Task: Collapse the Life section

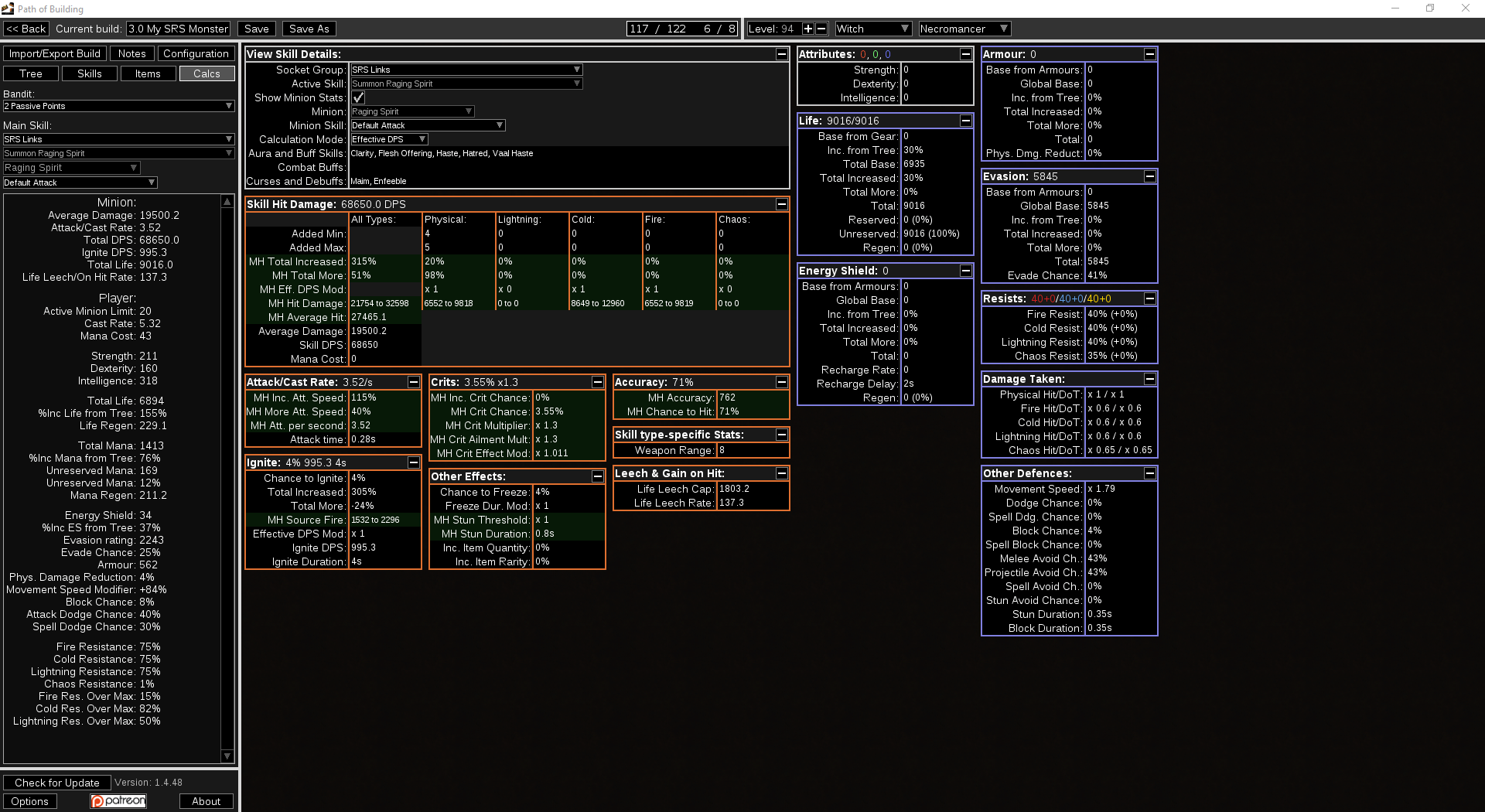Action: pyautogui.click(x=966, y=121)
